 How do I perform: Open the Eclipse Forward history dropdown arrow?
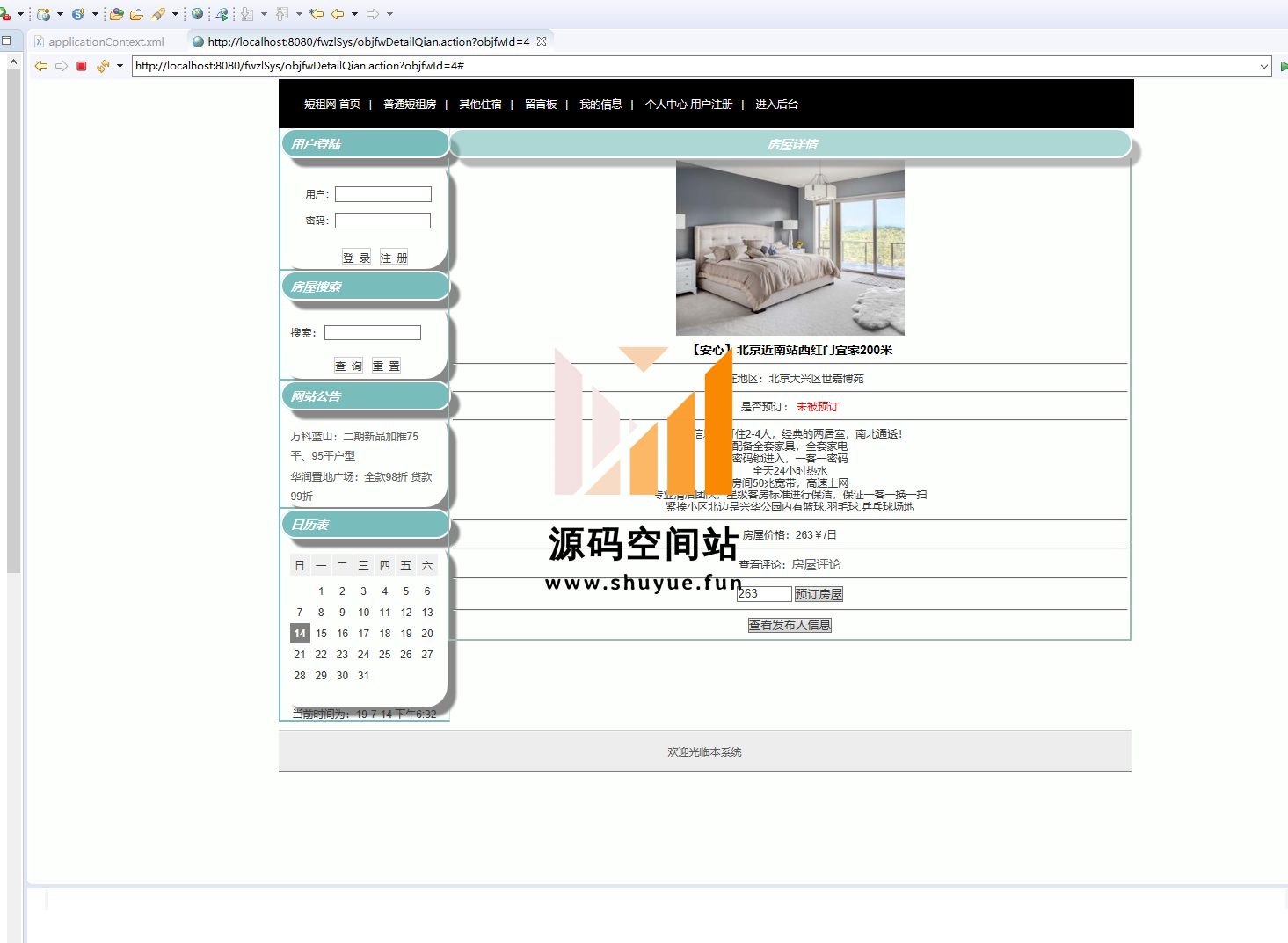(389, 14)
